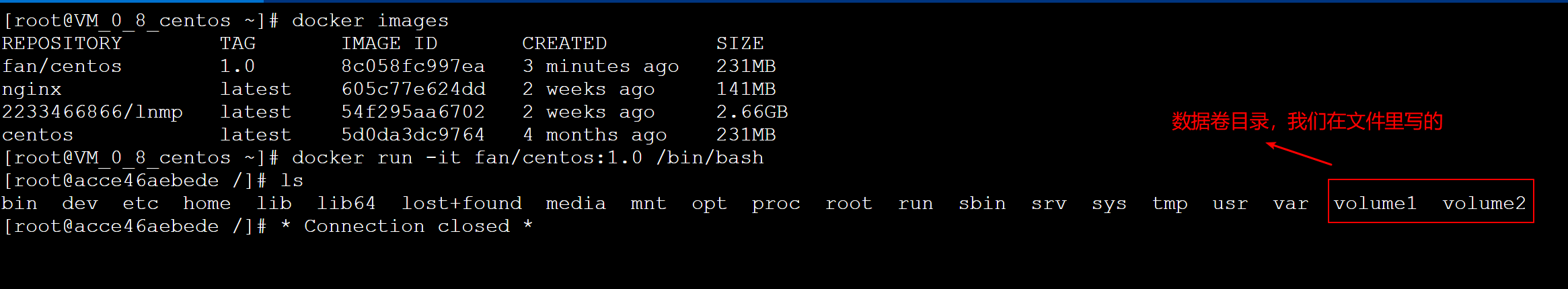Image resolution: width=1568 pixels, height=289 pixels.
Task: Click the nginx repository name
Action: pyautogui.click(x=32, y=89)
